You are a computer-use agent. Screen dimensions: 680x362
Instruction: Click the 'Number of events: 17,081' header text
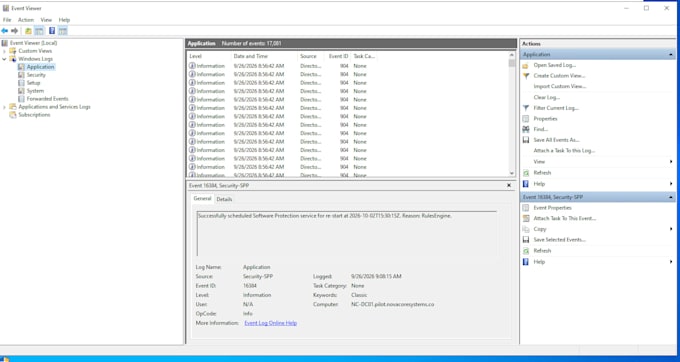point(252,43)
